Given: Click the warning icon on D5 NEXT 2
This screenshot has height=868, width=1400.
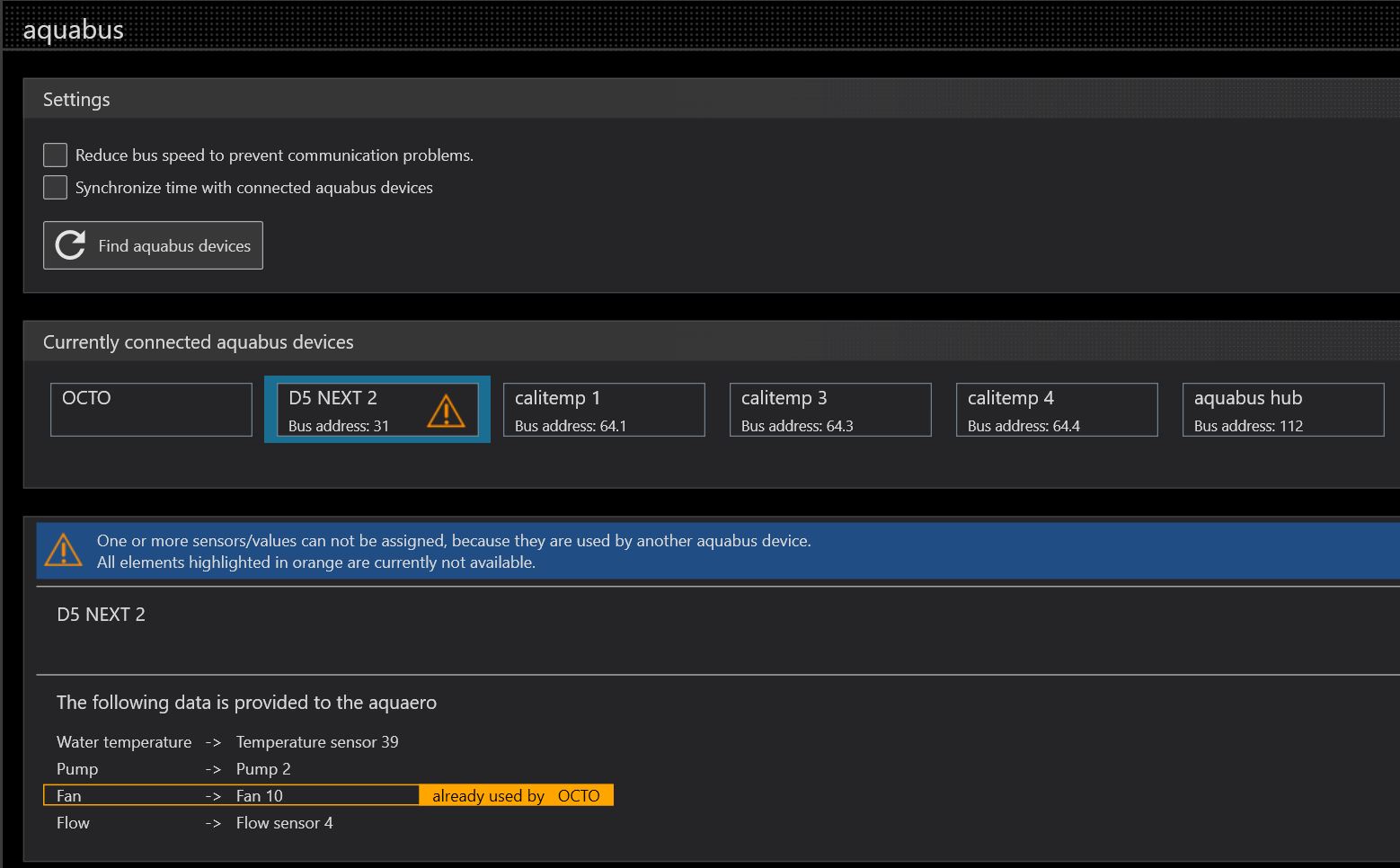Looking at the screenshot, I should pyautogui.click(x=446, y=412).
